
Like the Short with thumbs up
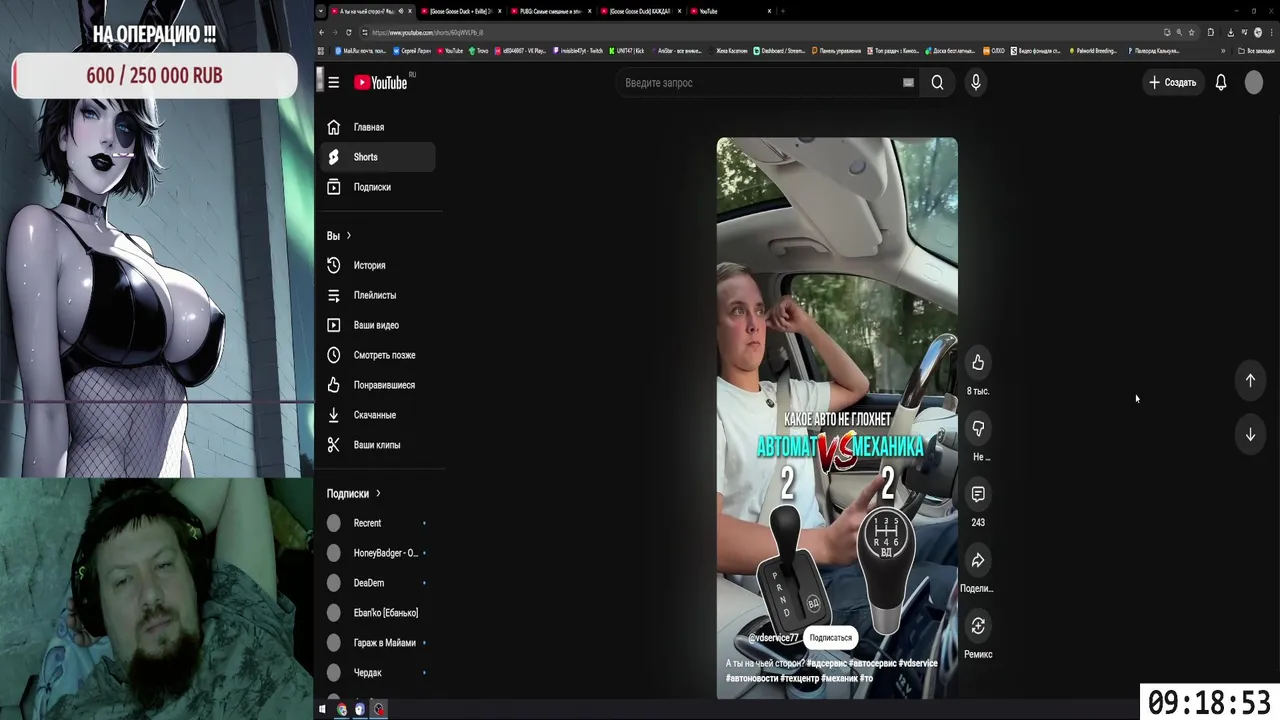[978, 363]
